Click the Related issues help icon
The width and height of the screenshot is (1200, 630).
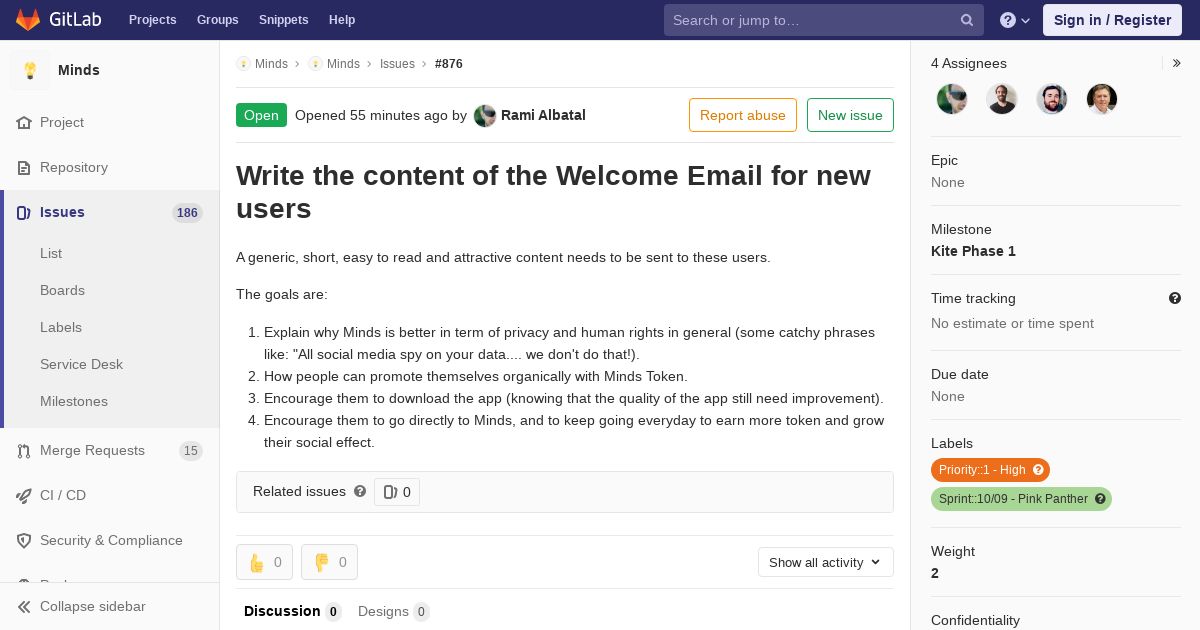(360, 491)
